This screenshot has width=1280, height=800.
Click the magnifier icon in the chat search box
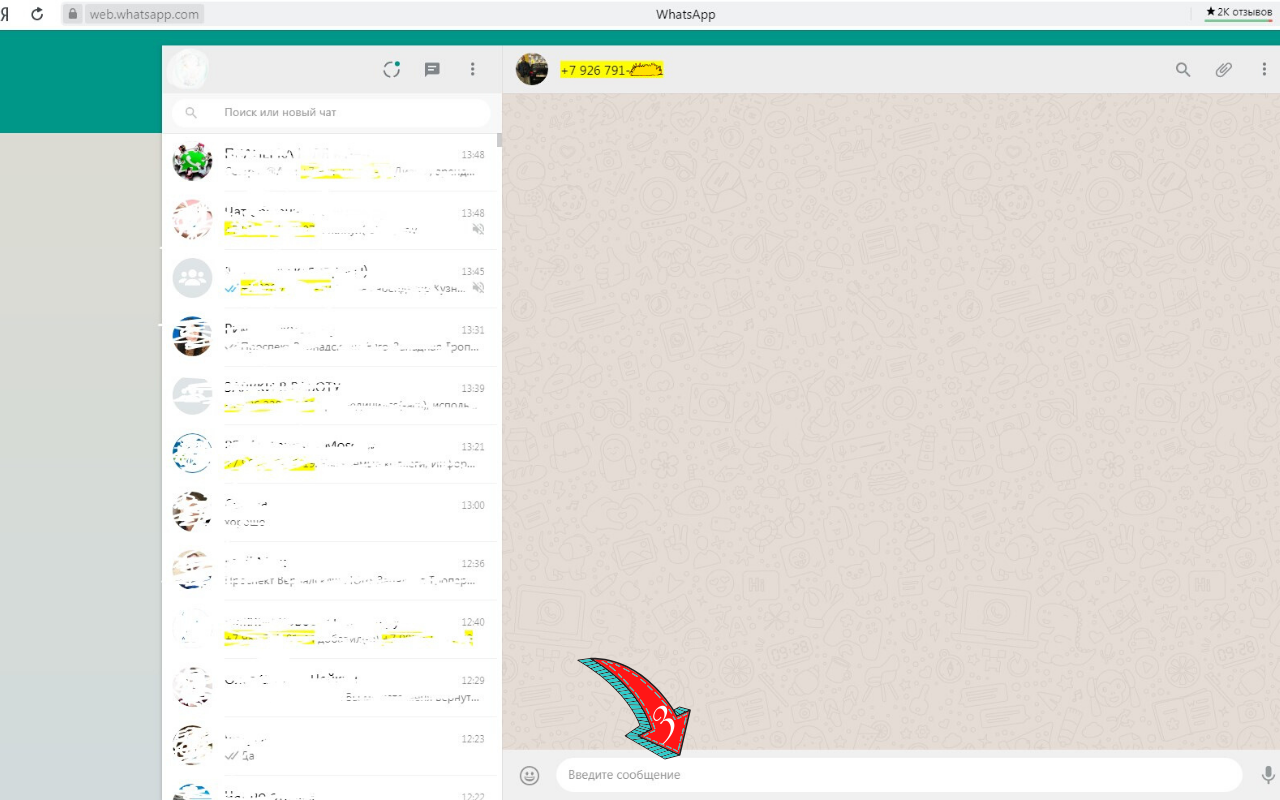(x=192, y=113)
